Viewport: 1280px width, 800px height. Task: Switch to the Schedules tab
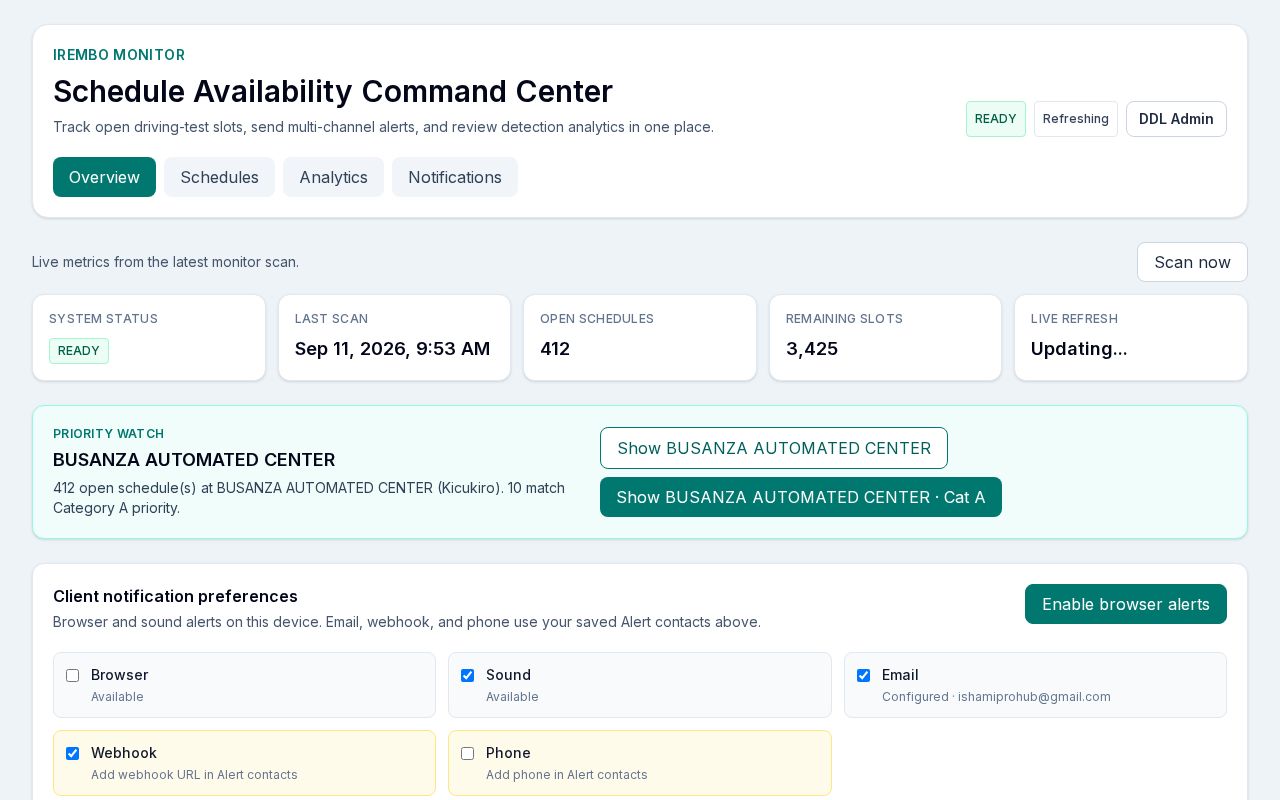tap(219, 177)
